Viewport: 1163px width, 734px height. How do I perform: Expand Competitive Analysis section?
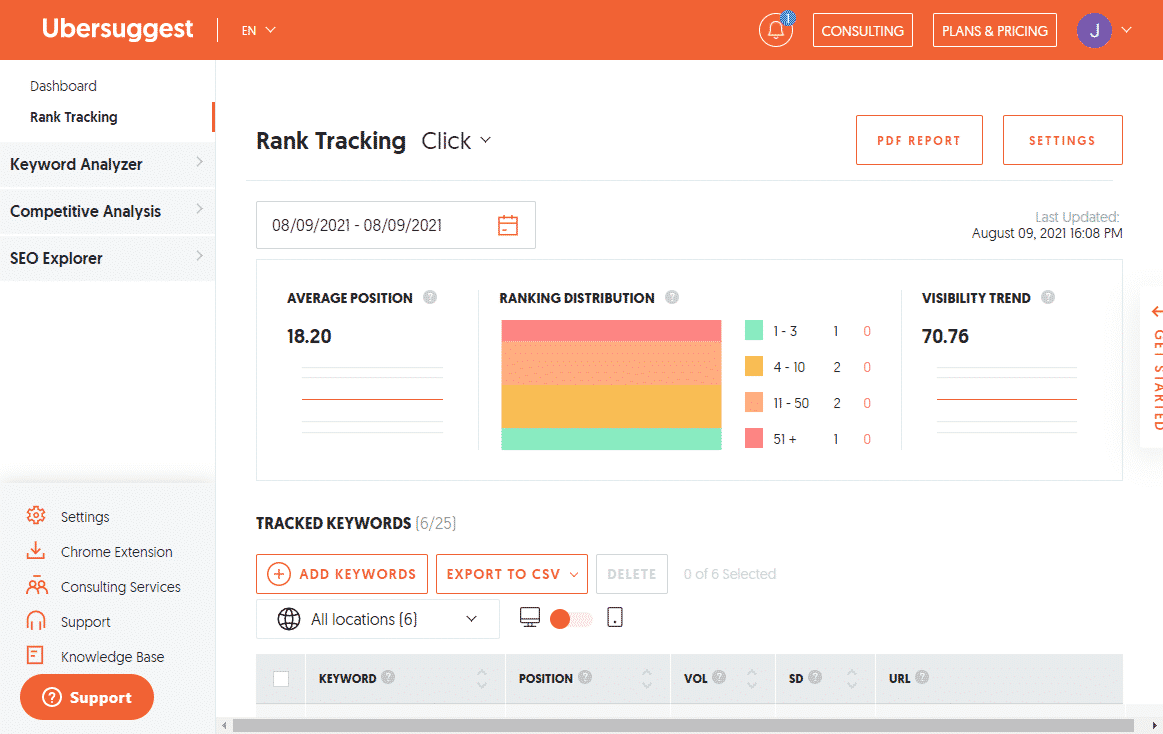tap(108, 211)
